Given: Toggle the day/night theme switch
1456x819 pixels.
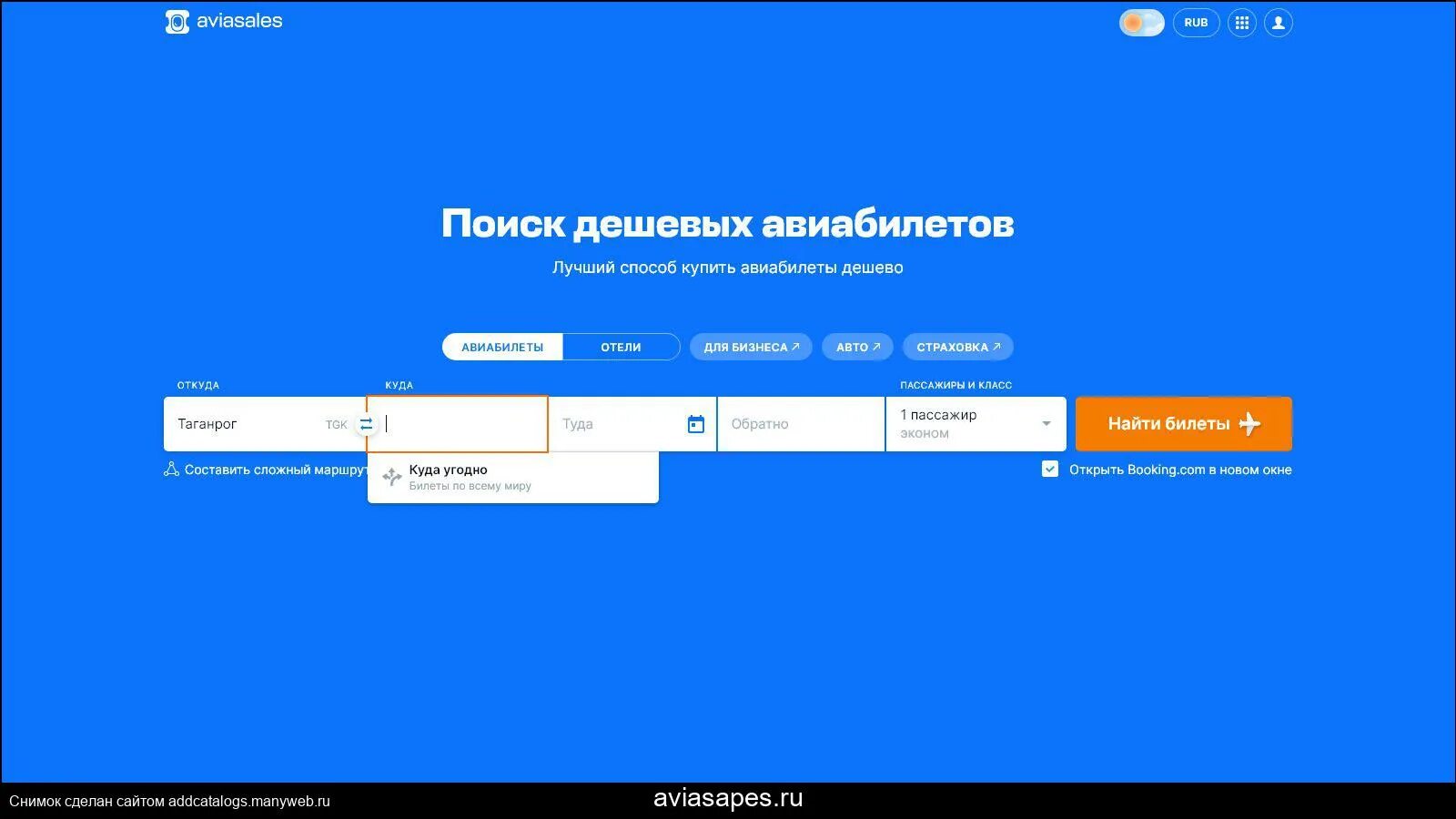Looking at the screenshot, I should [x=1141, y=23].
